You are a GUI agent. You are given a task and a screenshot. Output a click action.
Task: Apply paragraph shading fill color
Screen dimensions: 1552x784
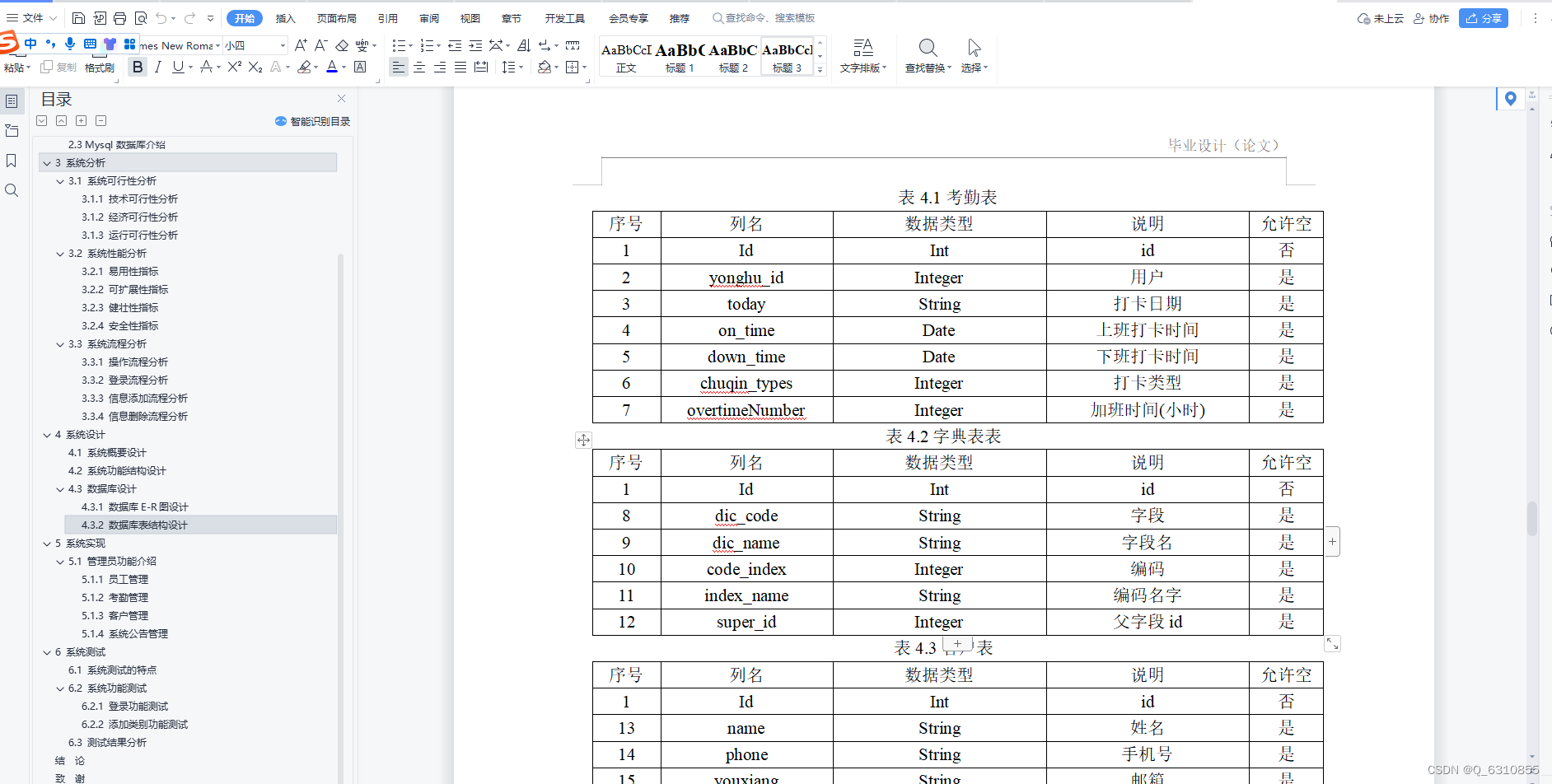tap(544, 67)
